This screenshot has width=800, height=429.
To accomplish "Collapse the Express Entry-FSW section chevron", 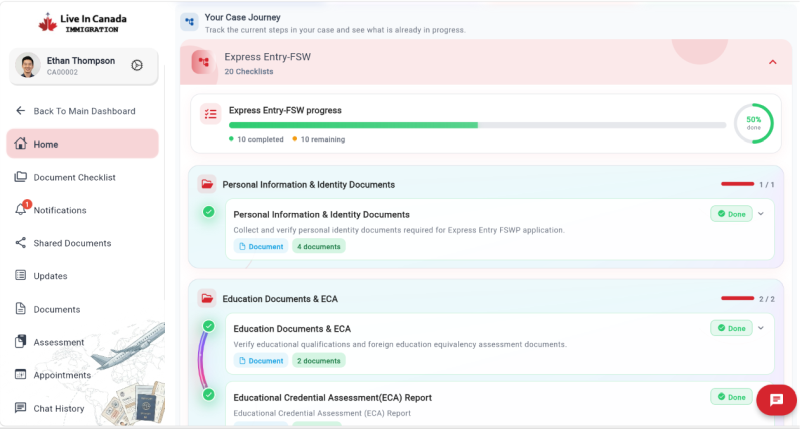I will pos(772,62).
